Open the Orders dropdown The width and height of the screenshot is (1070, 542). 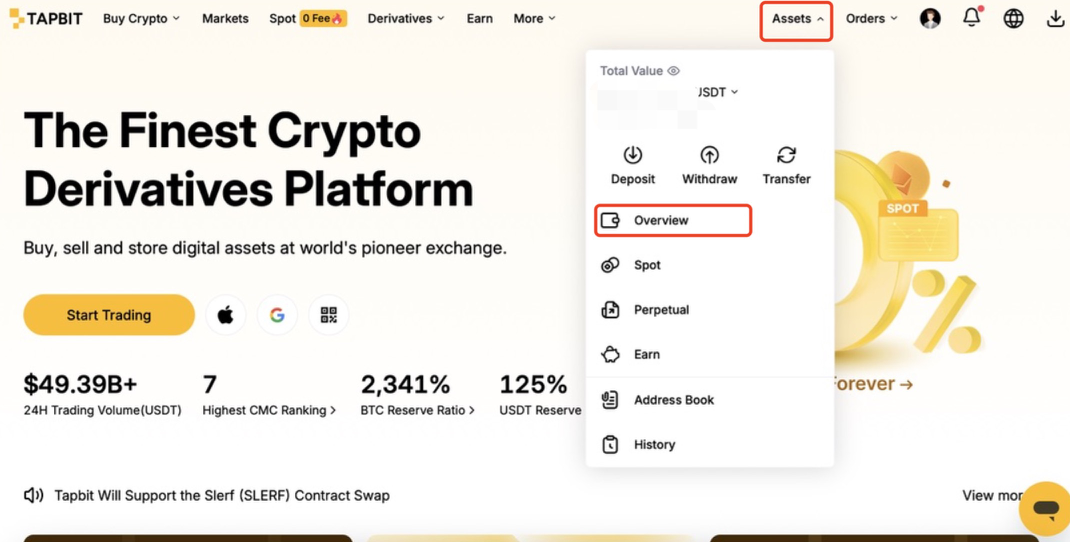[871, 18]
